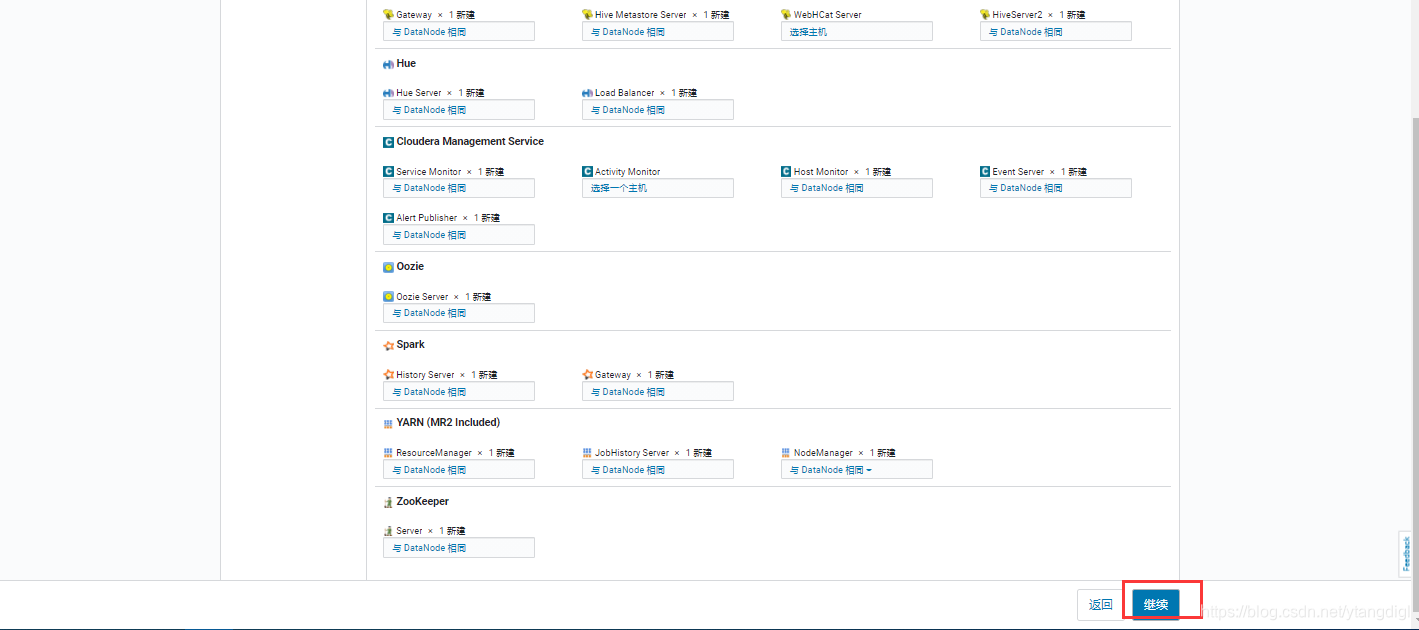Open host selector for Spark Gateway
The image size is (1419, 630).
[x=658, y=392]
